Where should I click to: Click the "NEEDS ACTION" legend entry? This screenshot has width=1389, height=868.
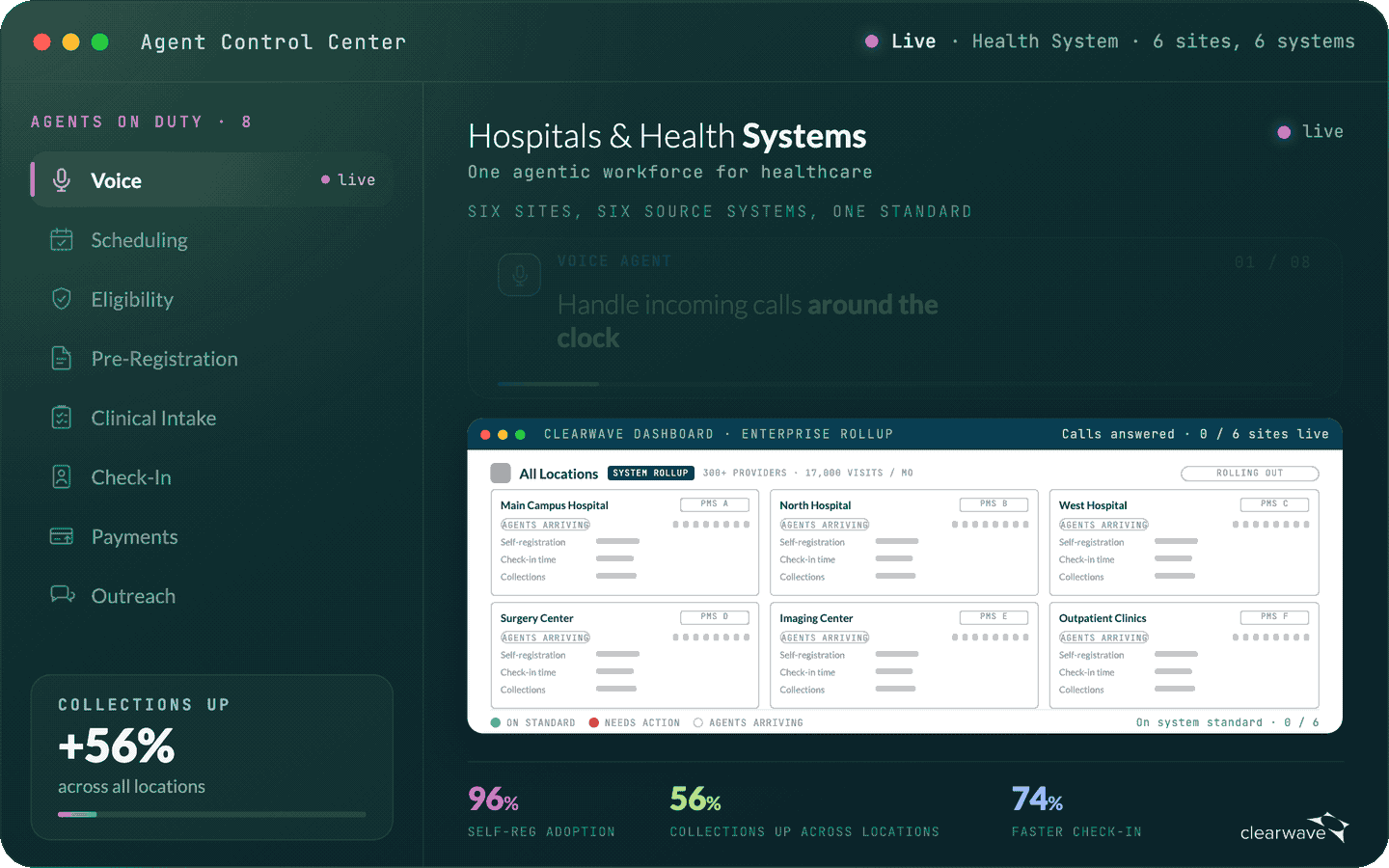[635, 722]
